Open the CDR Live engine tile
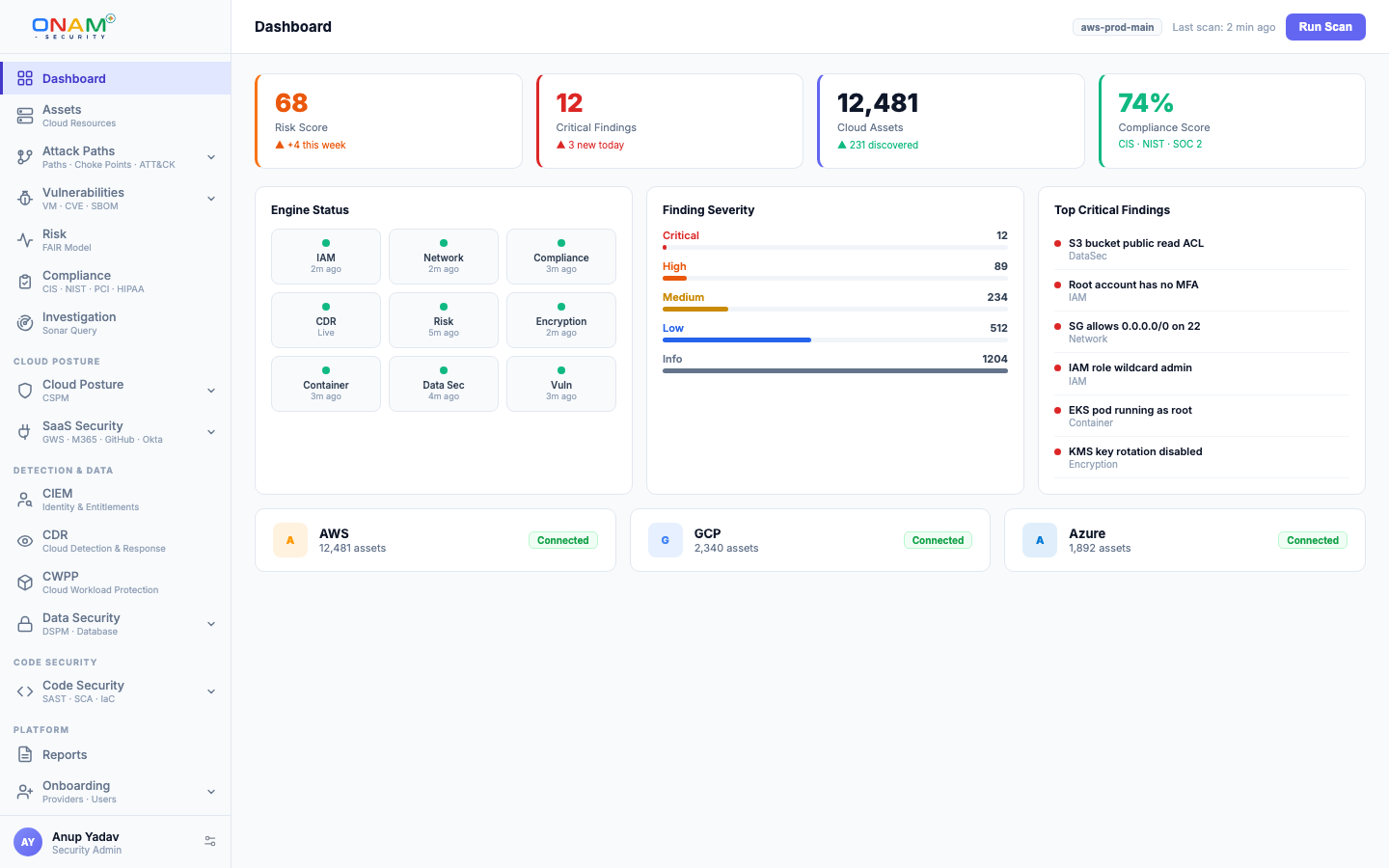The height and width of the screenshot is (868, 1389). pyautogui.click(x=326, y=320)
